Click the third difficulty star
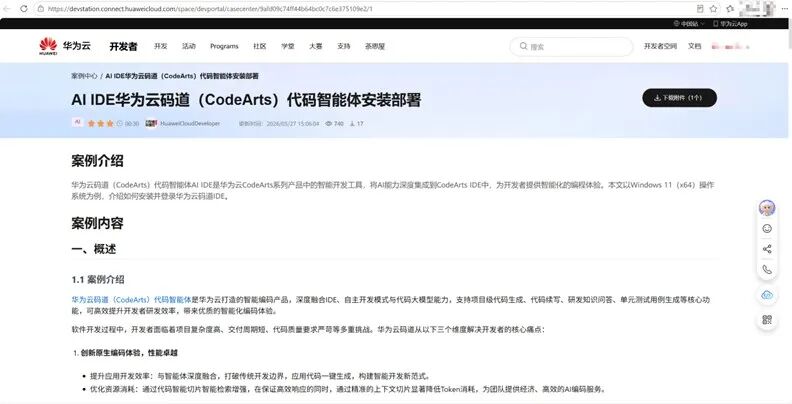The height and width of the screenshot is (404, 792). 110,123
